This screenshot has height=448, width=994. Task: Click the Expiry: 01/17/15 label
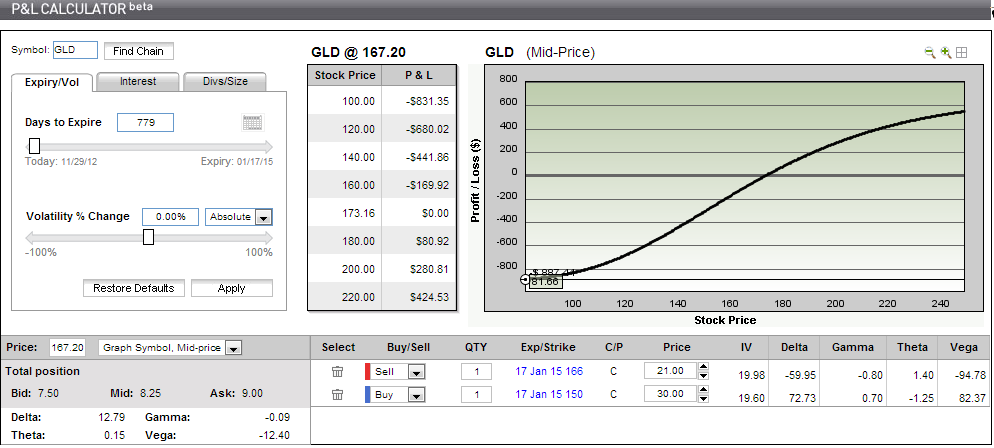point(237,162)
